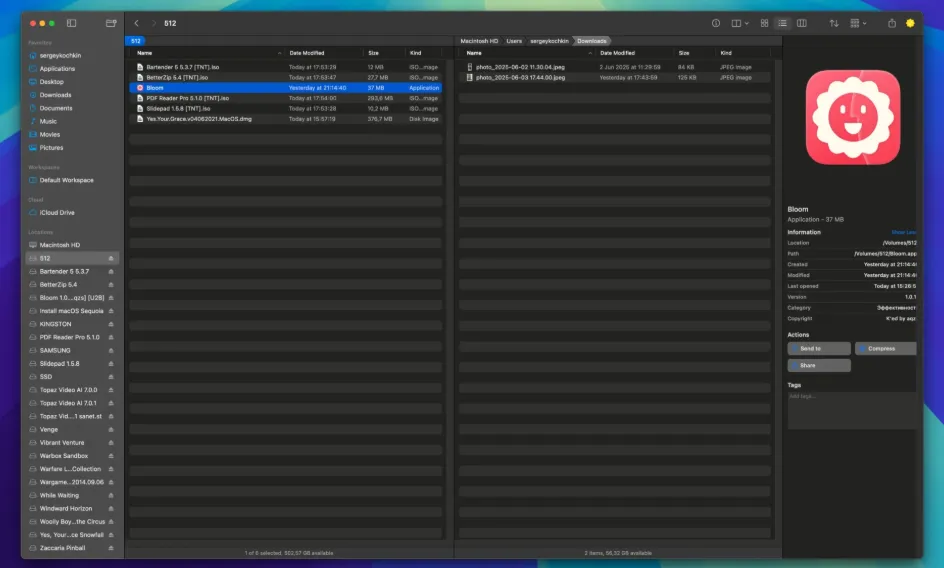944x568 pixels.
Task: Open the dual-pane layout dropdown
Action: point(740,23)
